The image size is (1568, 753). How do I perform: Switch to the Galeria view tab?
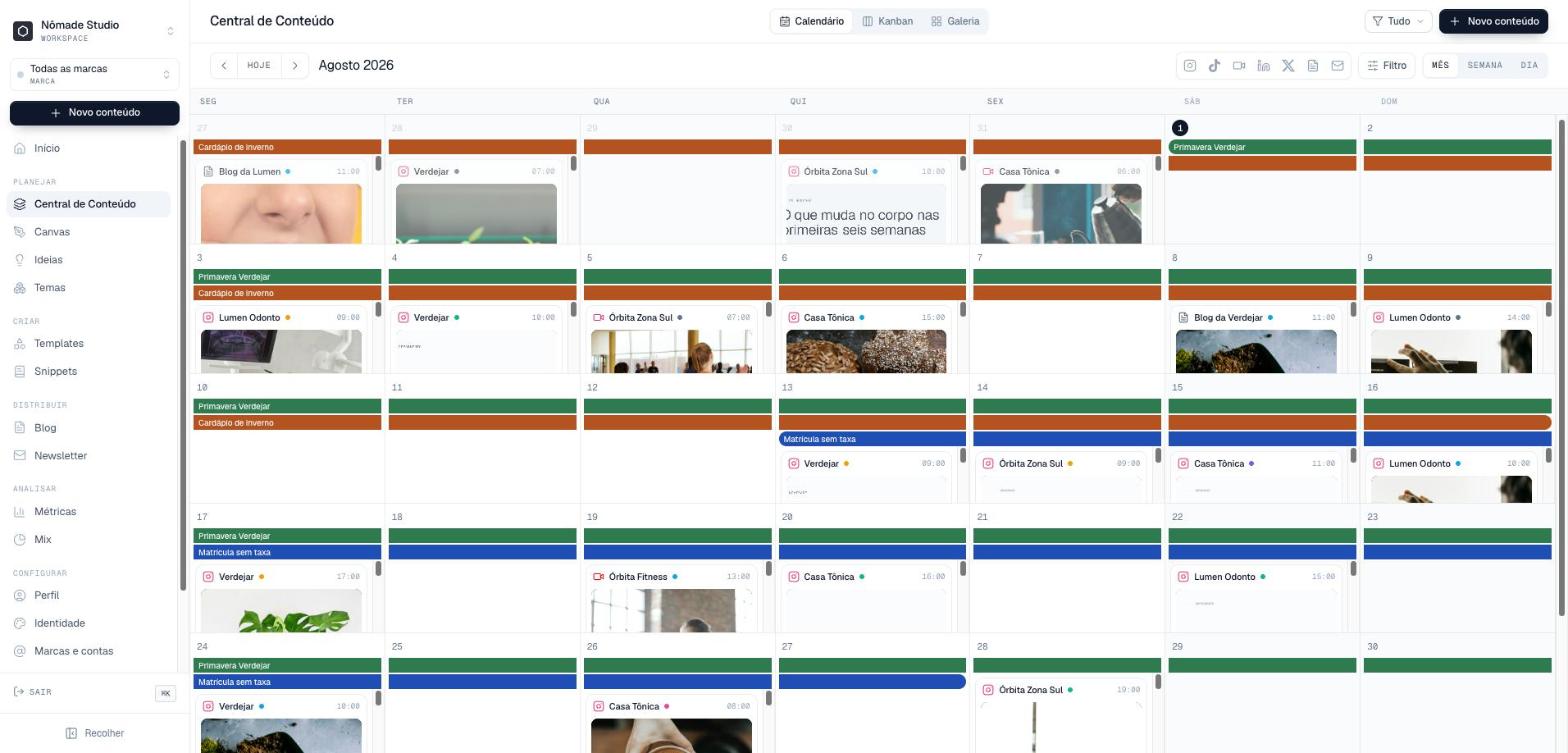955,21
